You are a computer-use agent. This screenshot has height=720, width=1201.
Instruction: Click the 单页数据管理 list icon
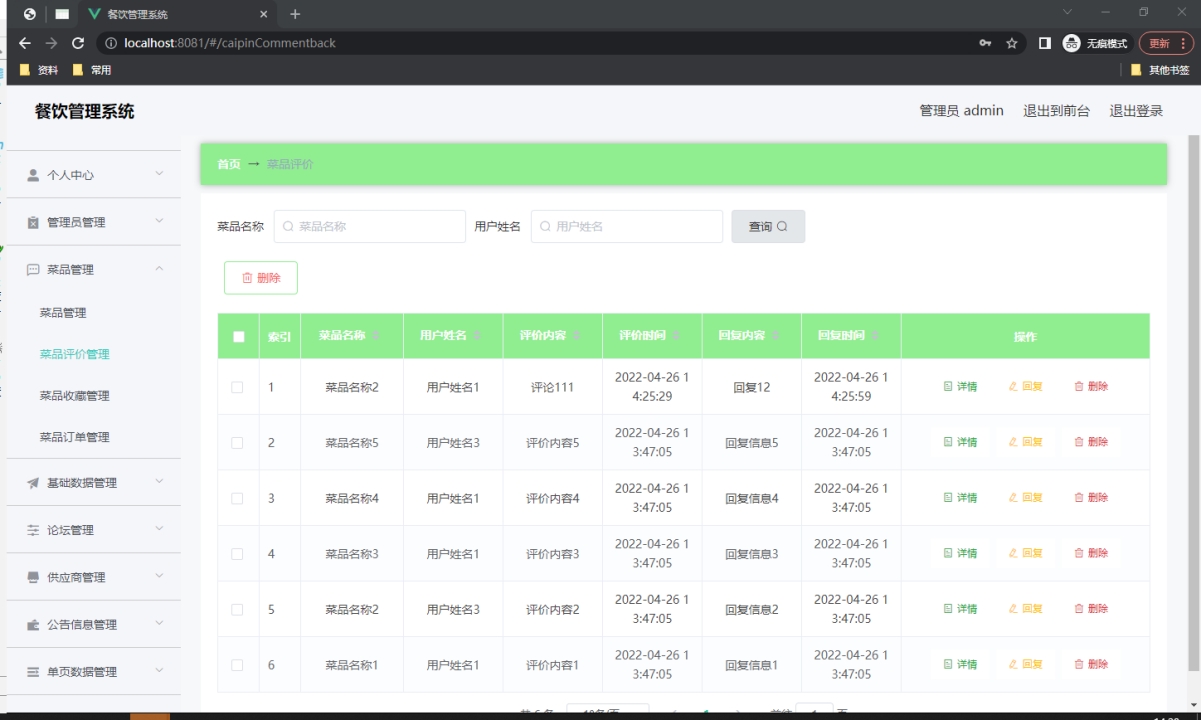coord(33,672)
